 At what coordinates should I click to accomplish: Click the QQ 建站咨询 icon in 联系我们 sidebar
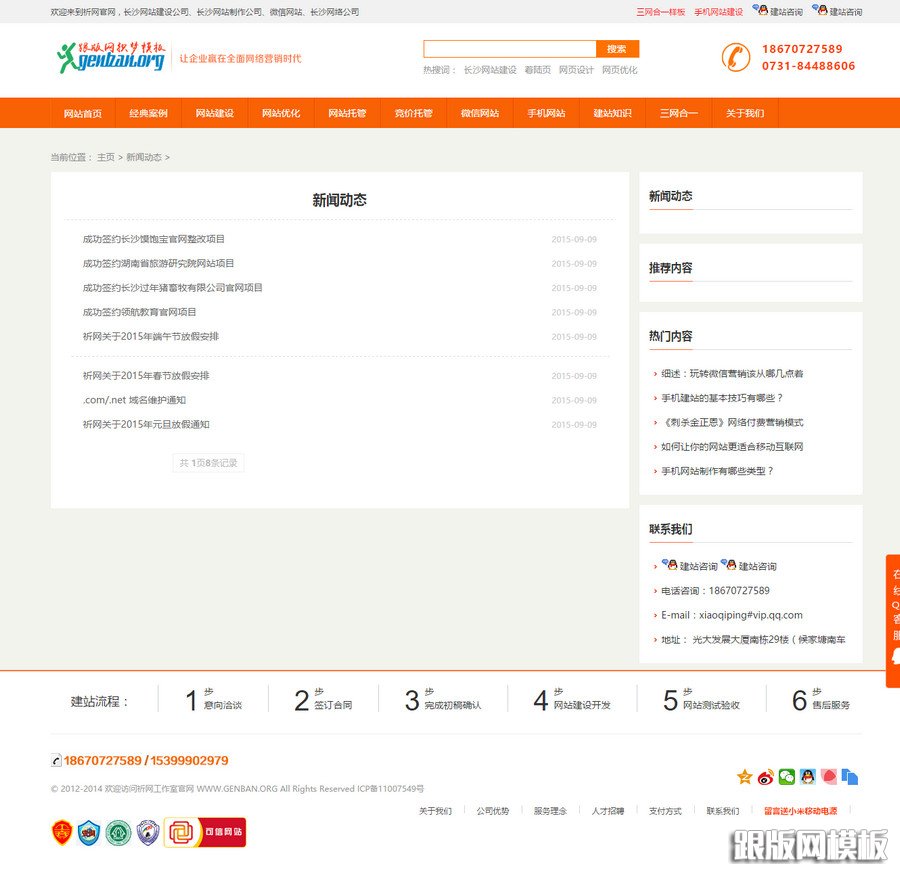click(671, 564)
